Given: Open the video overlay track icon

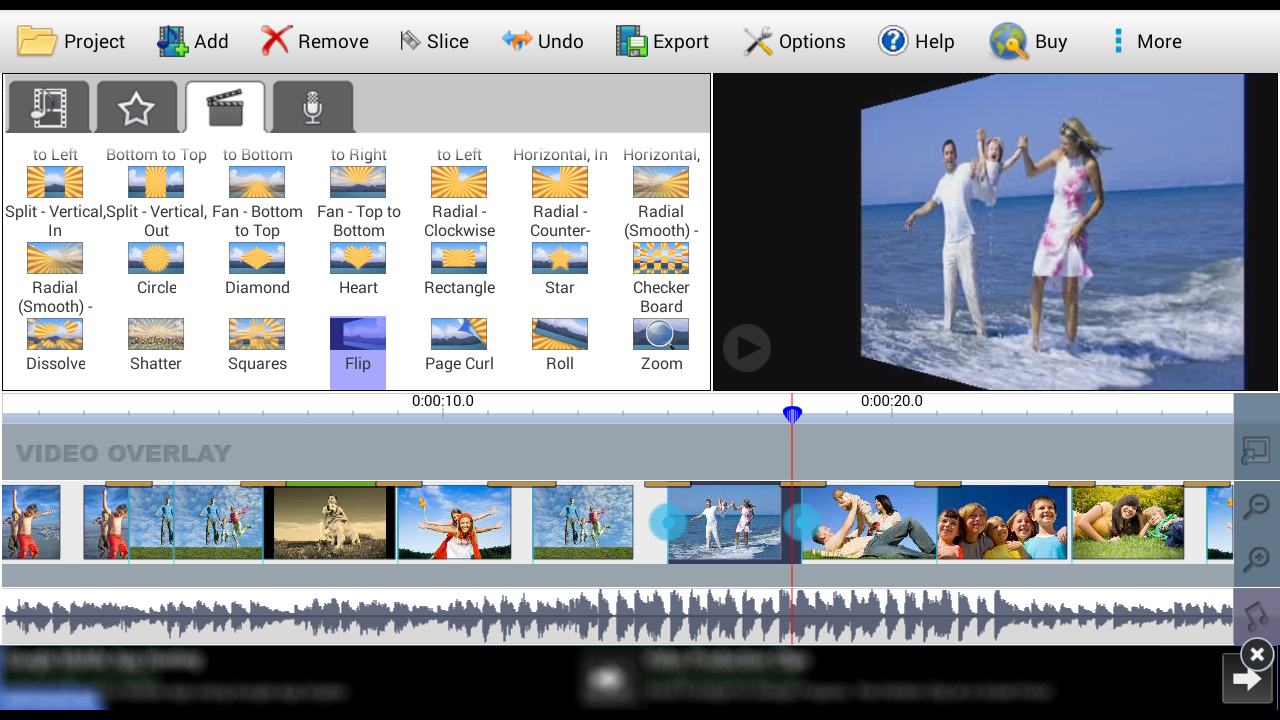Looking at the screenshot, I should click(1256, 451).
